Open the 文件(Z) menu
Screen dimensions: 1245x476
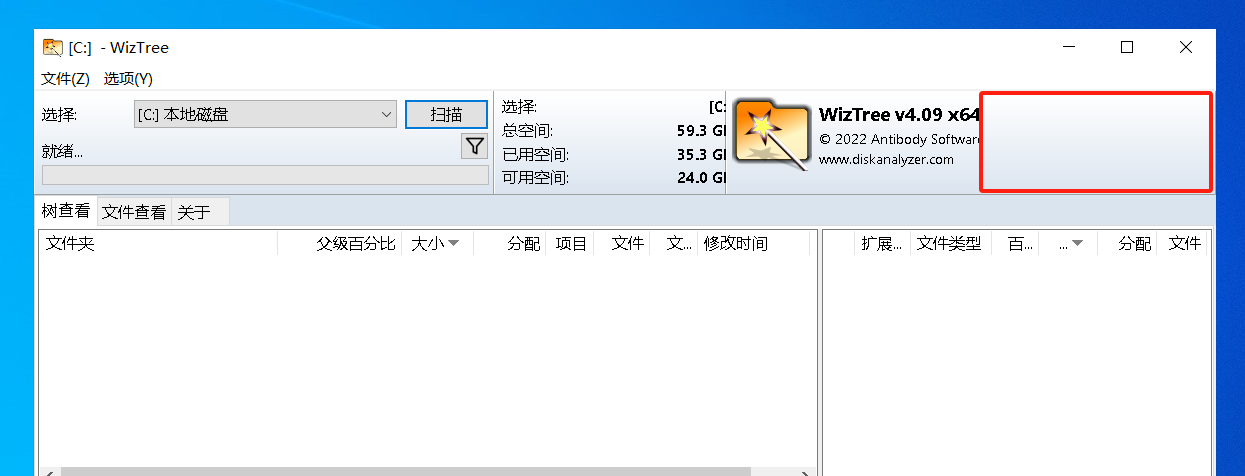65,78
